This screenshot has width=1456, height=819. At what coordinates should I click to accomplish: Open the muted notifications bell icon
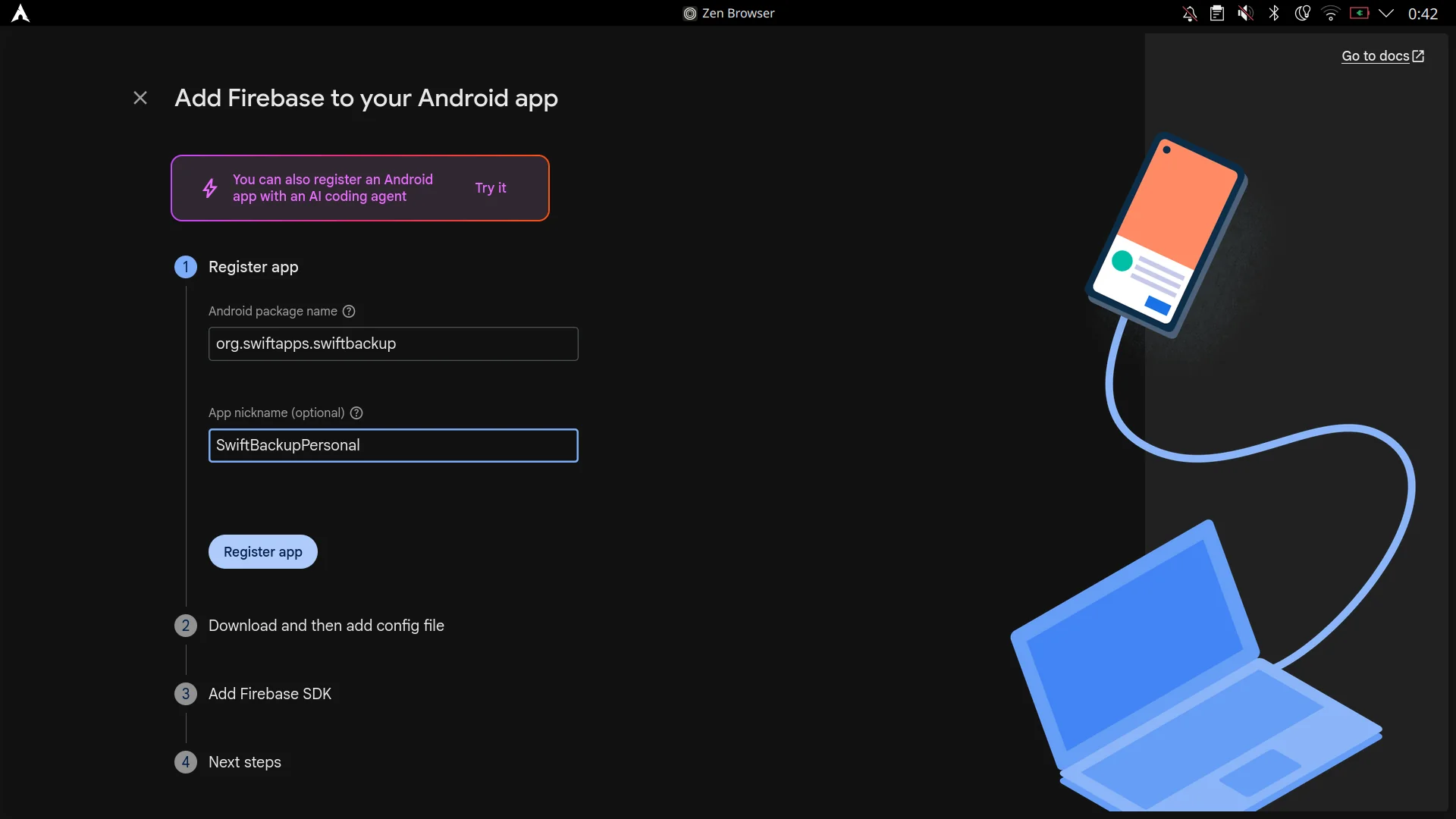1189,13
